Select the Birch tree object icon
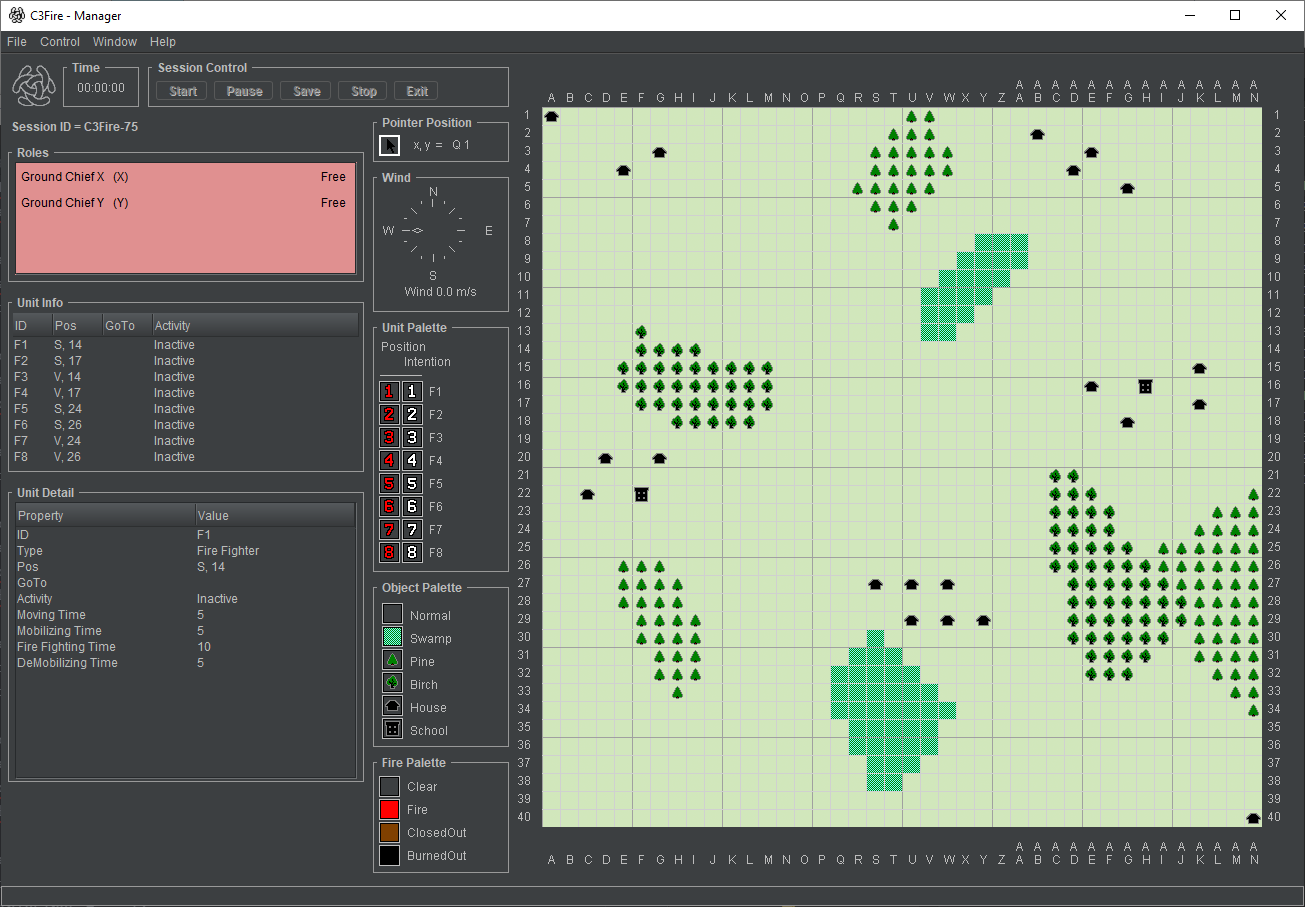The image size is (1305, 907). coord(392,684)
